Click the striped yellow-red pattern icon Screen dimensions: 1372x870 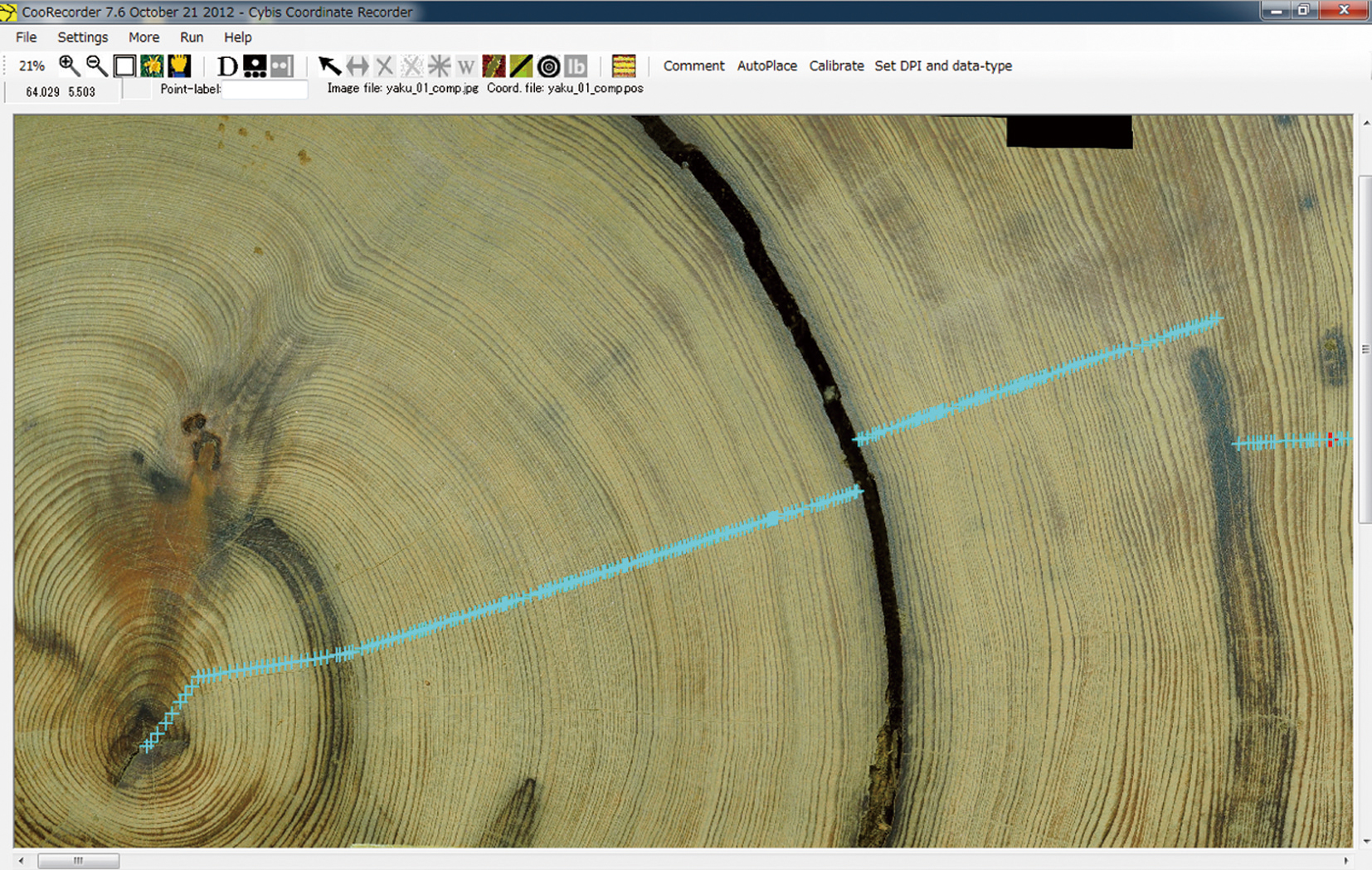[624, 66]
